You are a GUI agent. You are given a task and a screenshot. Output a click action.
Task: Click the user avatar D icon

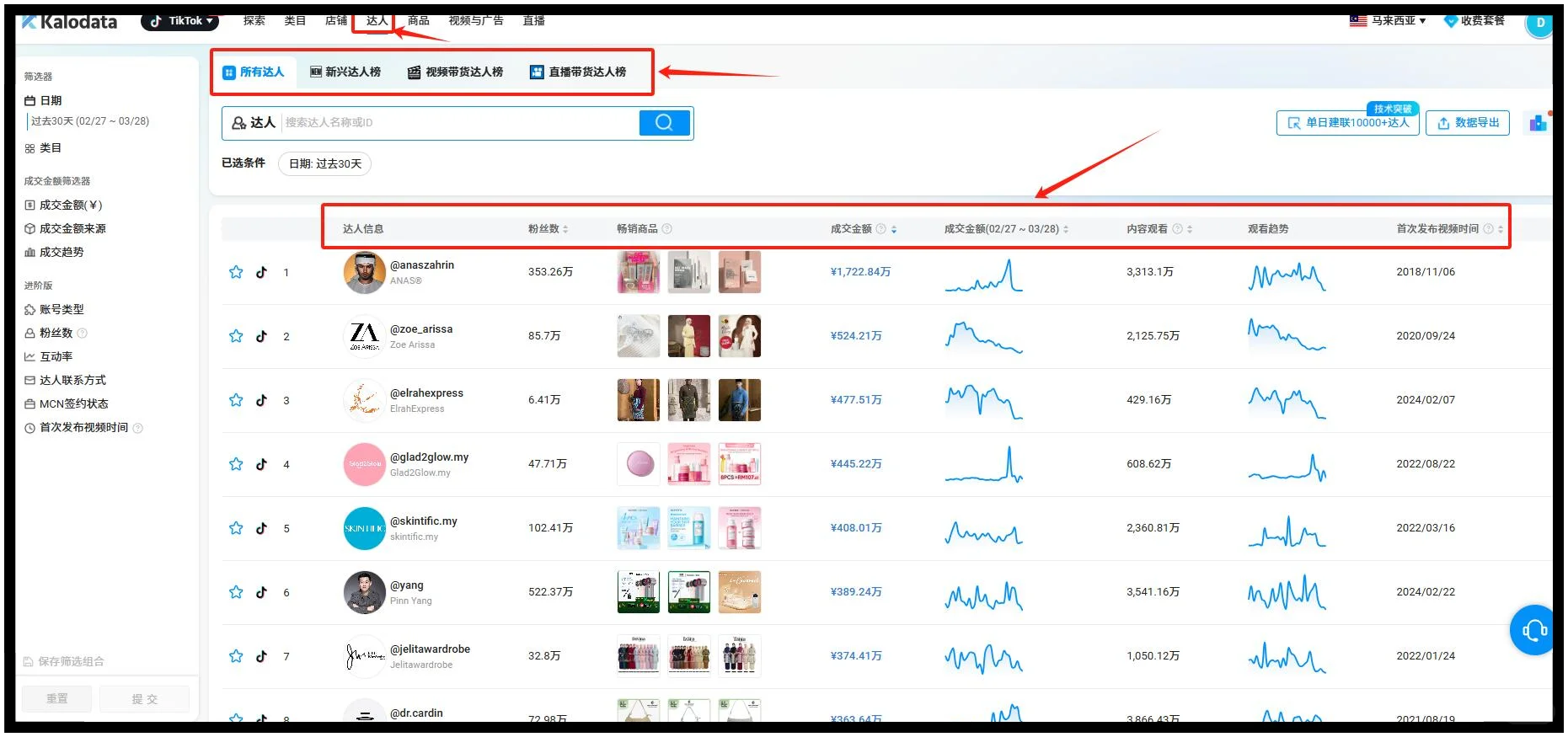[1539, 23]
